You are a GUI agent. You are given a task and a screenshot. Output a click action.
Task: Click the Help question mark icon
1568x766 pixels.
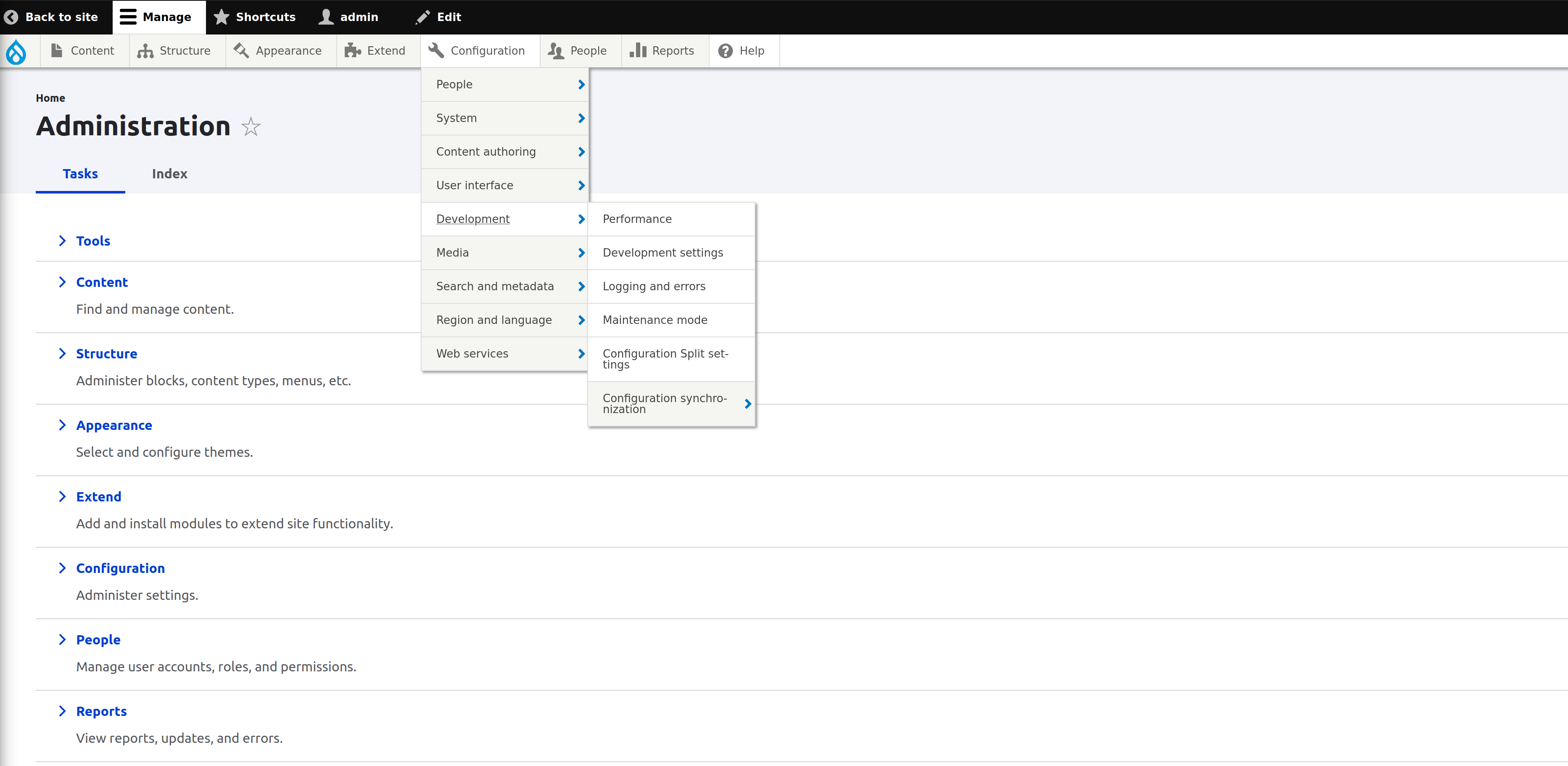click(x=725, y=51)
